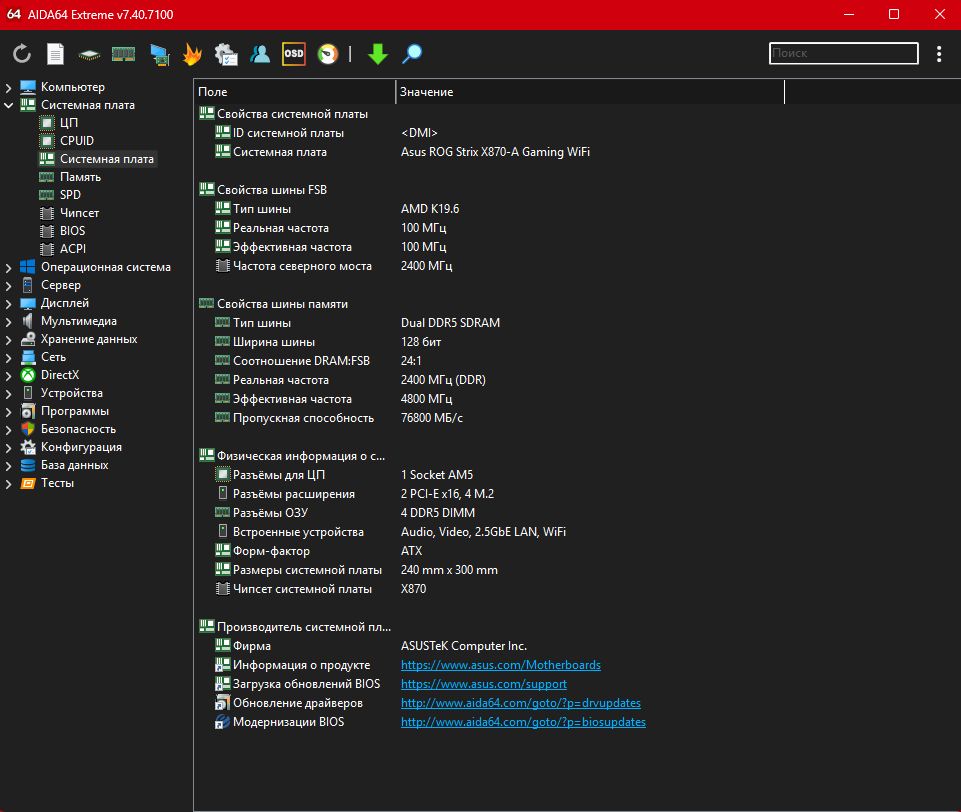
Task: Expand the Мультимедиа tree node
Action: coord(9,322)
